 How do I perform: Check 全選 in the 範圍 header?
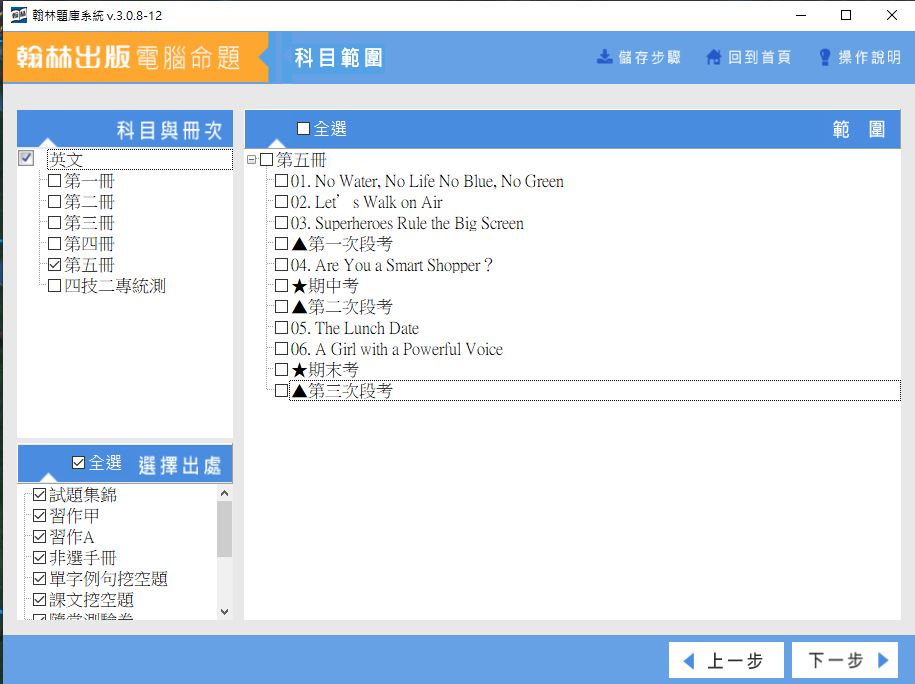(x=303, y=128)
